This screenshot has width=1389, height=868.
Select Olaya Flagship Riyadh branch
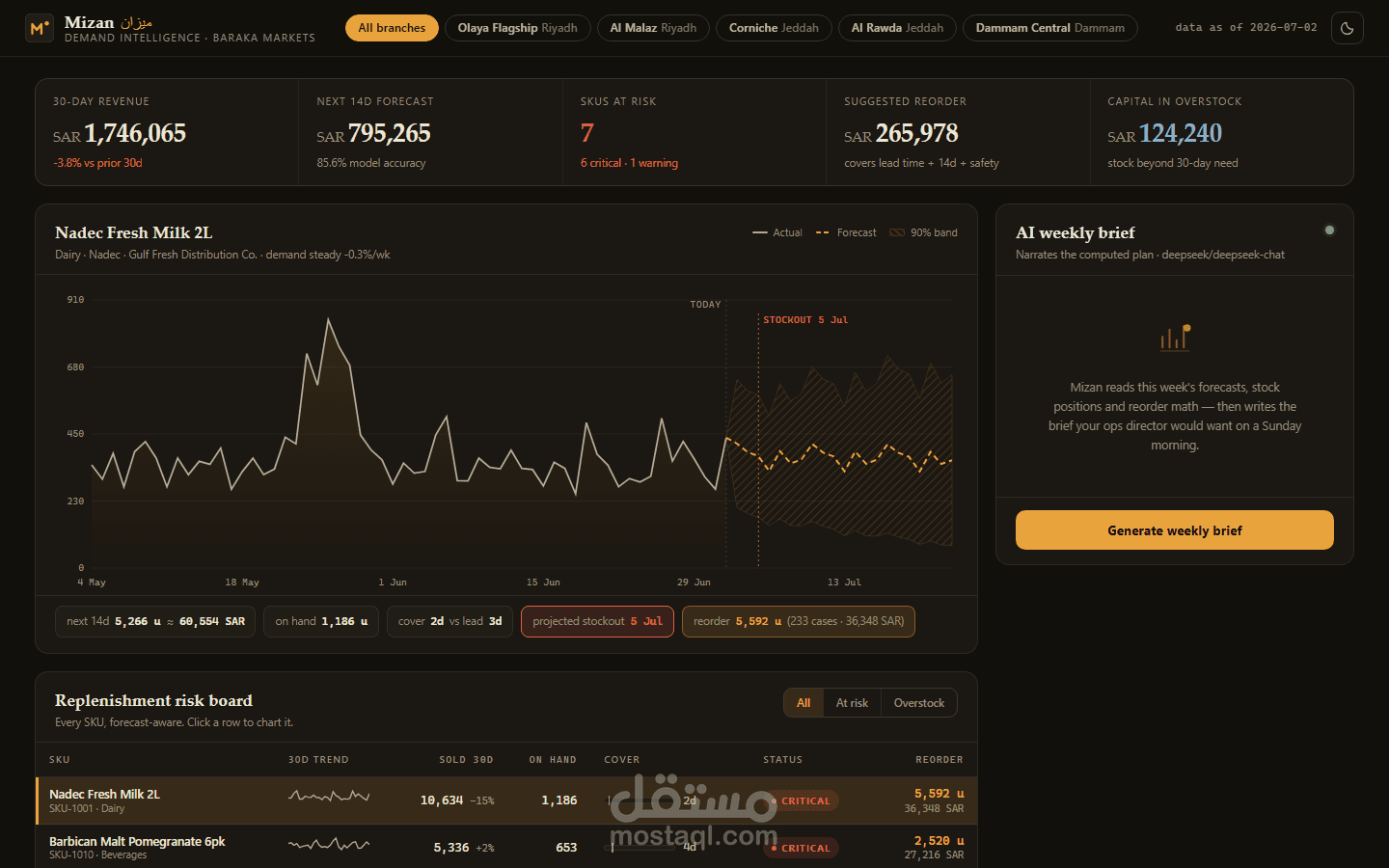(x=518, y=28)
